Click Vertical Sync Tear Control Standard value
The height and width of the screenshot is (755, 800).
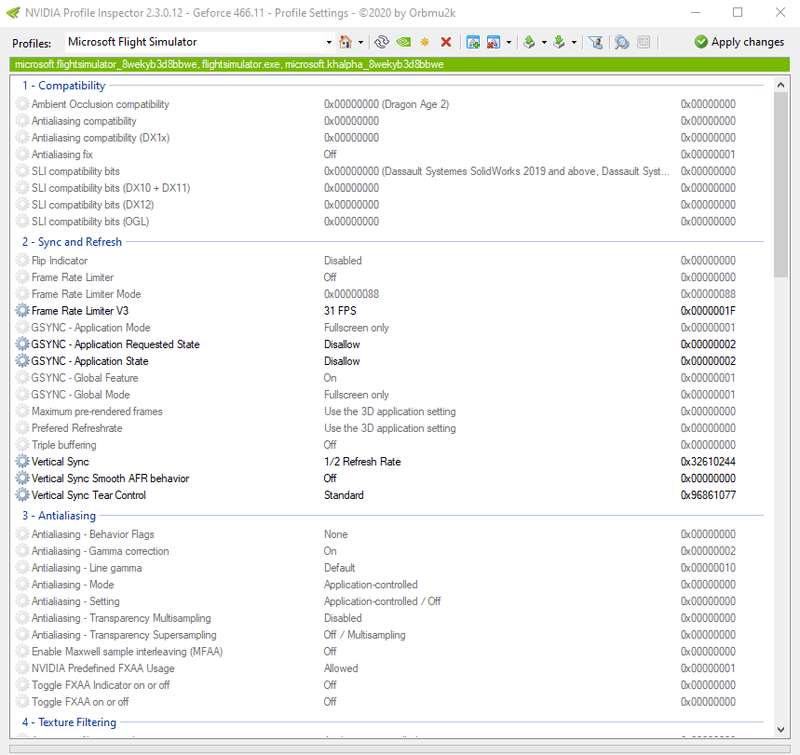tap(344, 495)
